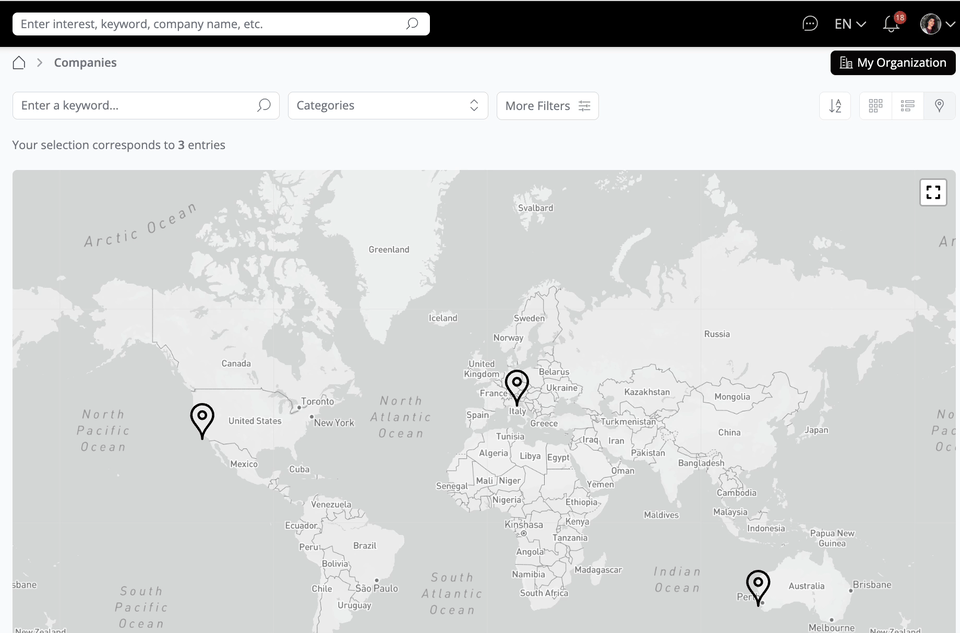This screenshot has height=633, width=960.
Task: Click the home breadcrumb icon
Action: [x=19, y=63]
